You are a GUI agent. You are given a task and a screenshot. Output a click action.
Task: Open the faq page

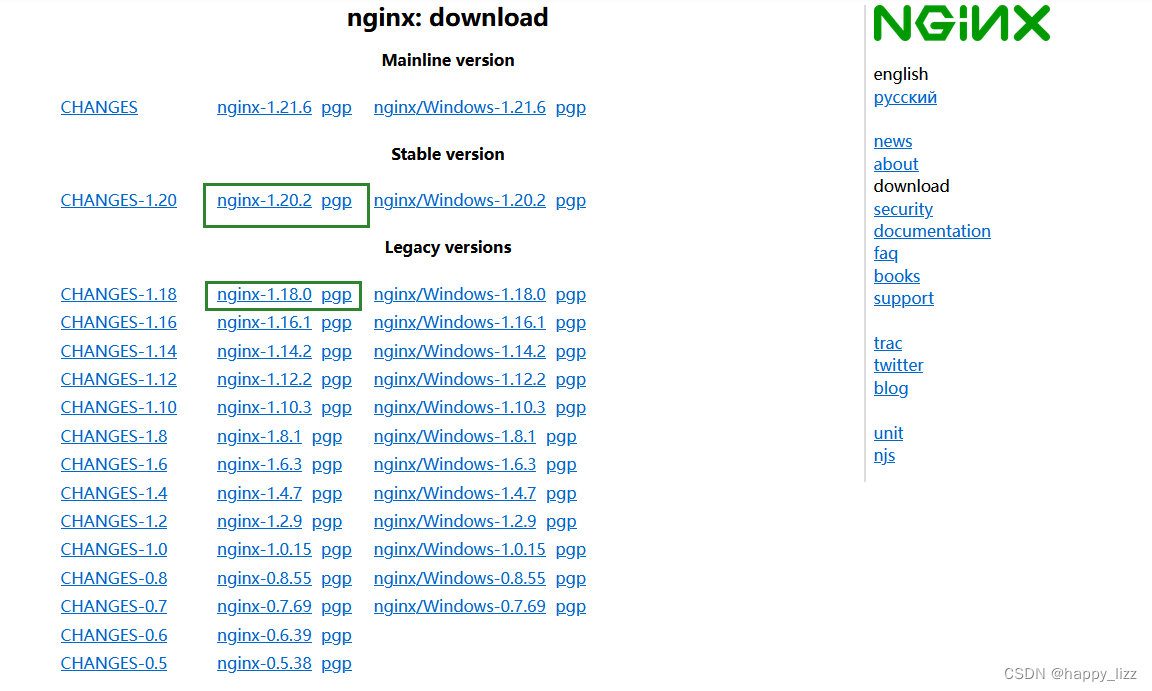(885, 253)
